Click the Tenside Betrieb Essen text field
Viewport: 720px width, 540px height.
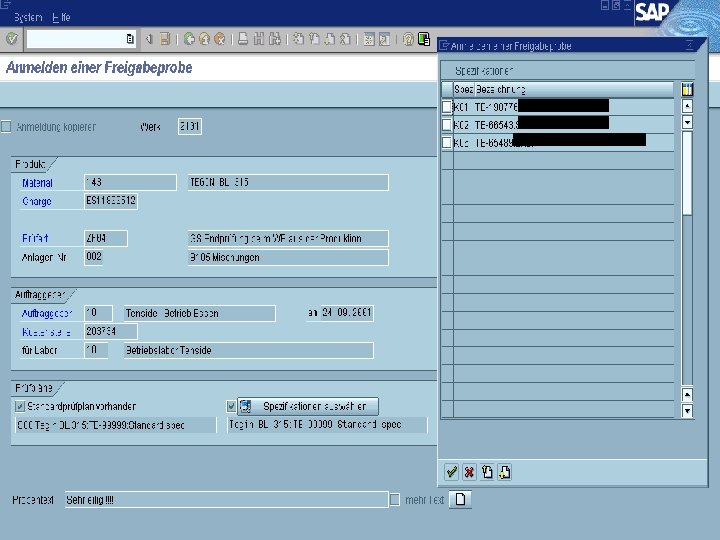coord(200,313)
